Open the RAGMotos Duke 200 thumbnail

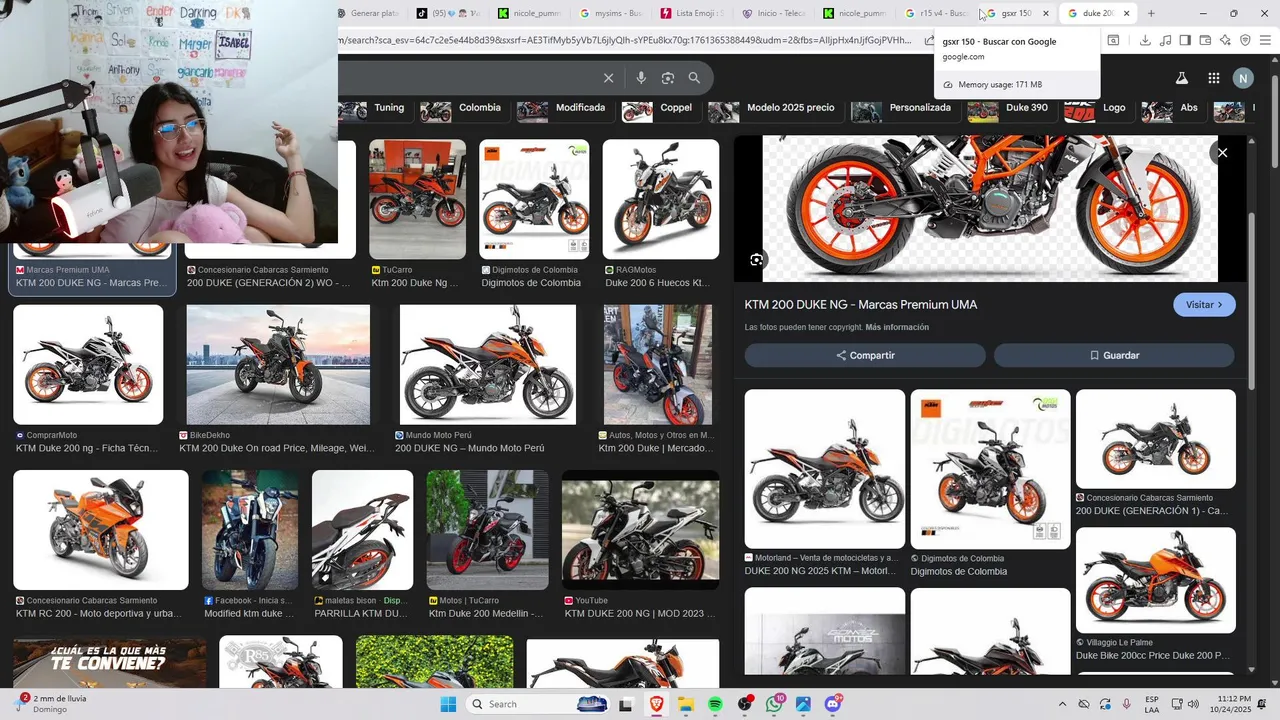tap(660, 199)
